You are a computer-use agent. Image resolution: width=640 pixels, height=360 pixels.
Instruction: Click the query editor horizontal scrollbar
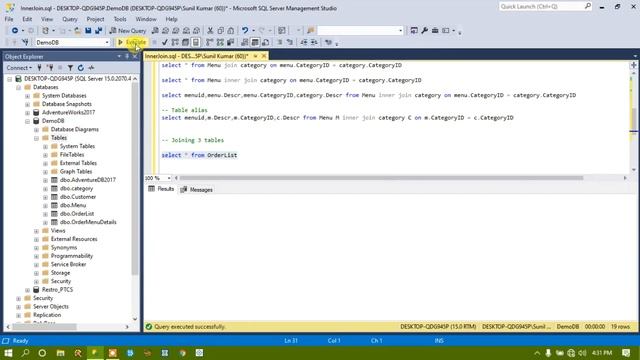click(x=381, y=178)
